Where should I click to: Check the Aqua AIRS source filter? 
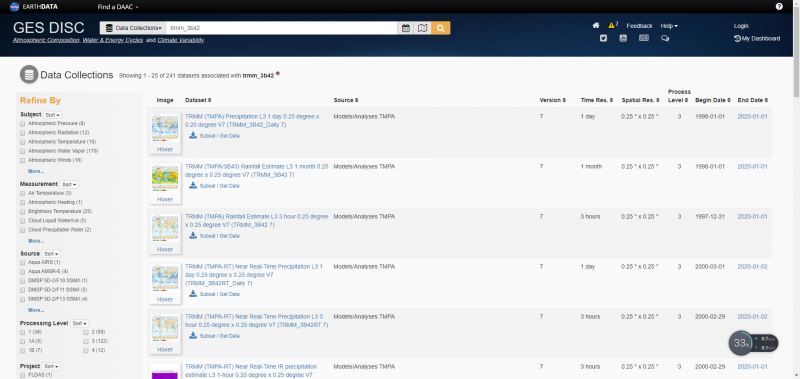pos(22,262)
